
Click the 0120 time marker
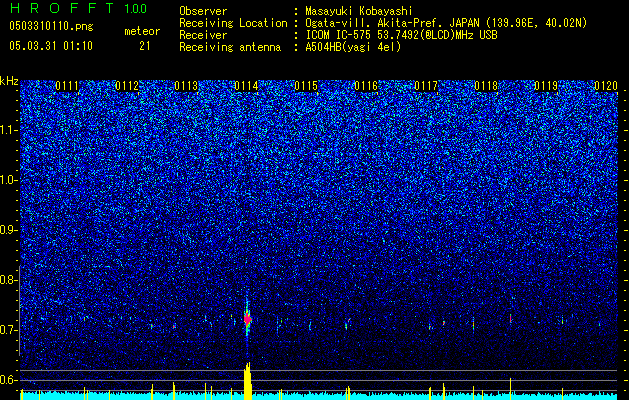[x=606, y=86]
